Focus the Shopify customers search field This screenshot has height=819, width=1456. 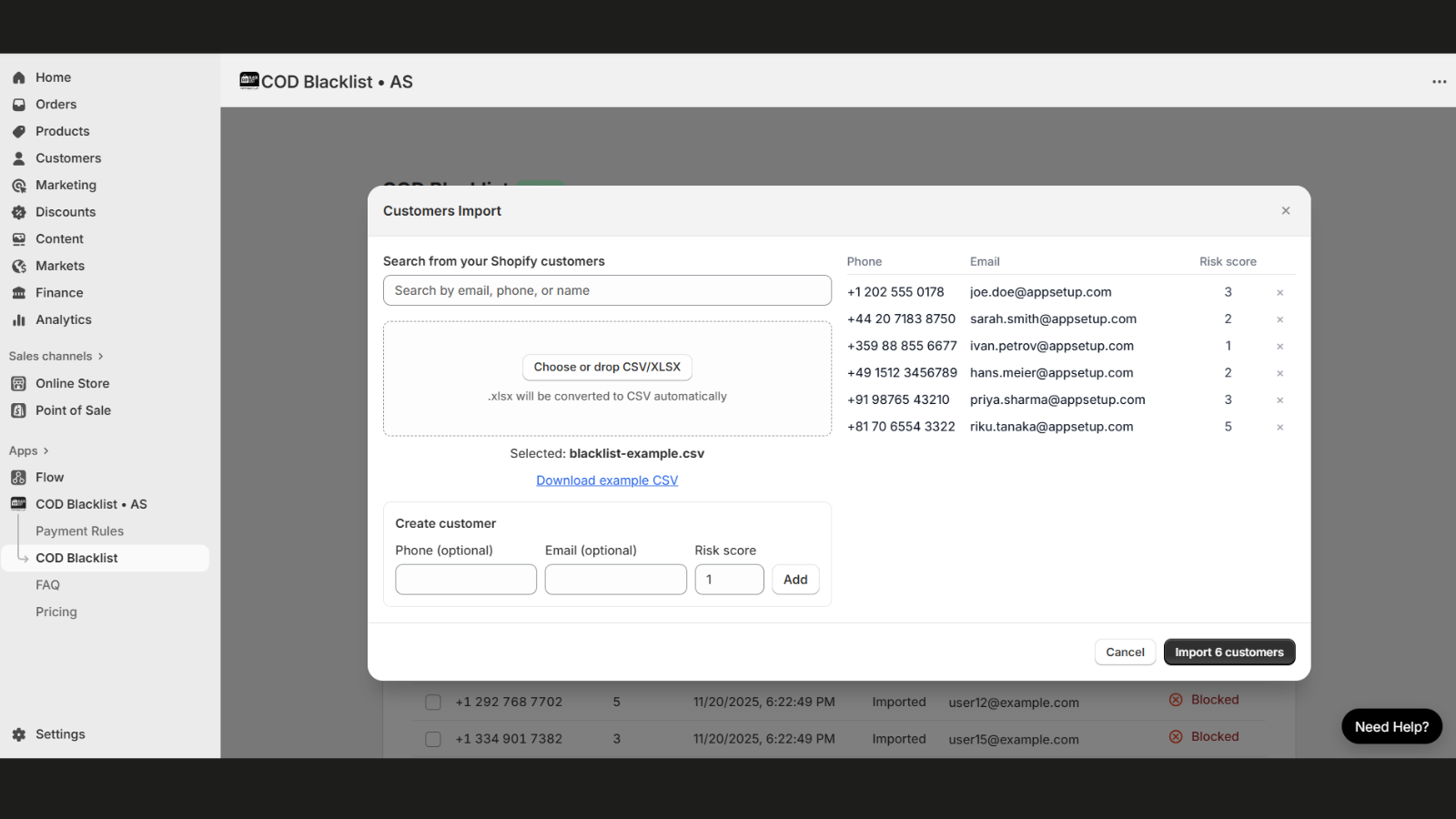tap(607, 291)
